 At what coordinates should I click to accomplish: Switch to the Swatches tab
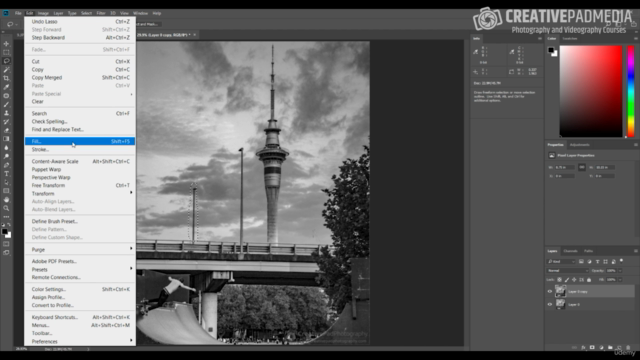click(570, 39)
